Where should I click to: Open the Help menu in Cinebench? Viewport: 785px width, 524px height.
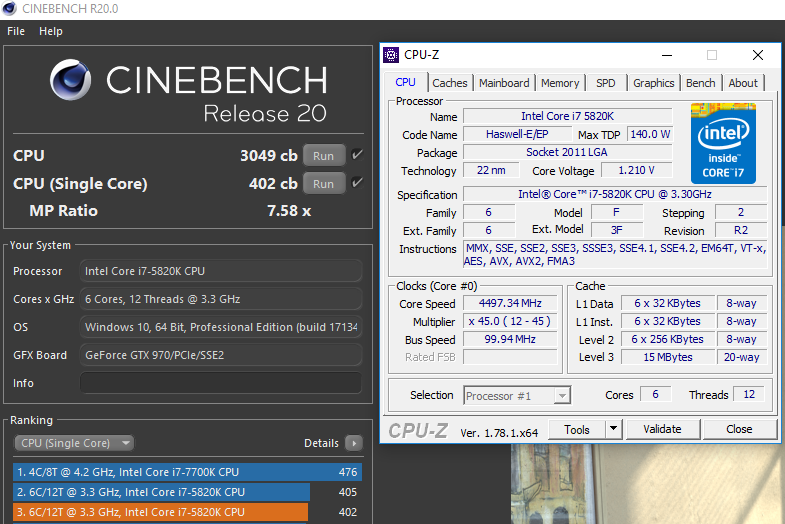51,31
